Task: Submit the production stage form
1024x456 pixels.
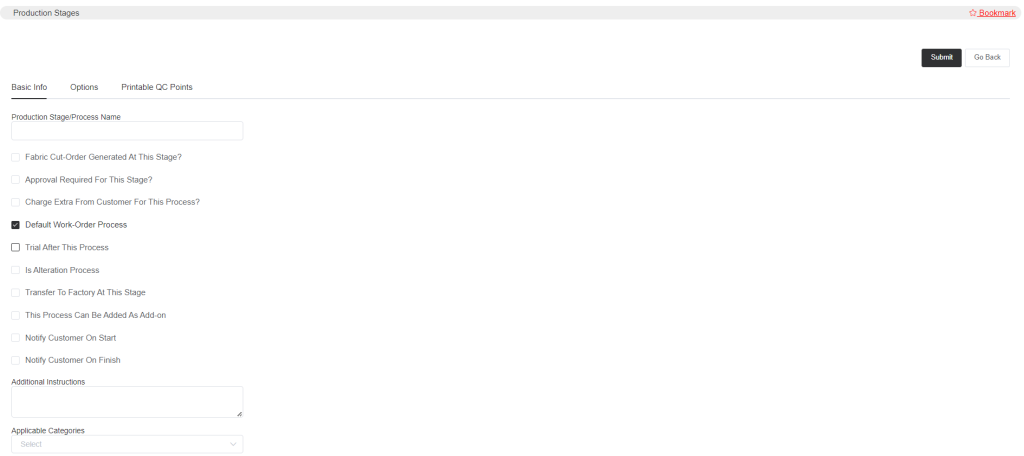Action: (941, 57)
